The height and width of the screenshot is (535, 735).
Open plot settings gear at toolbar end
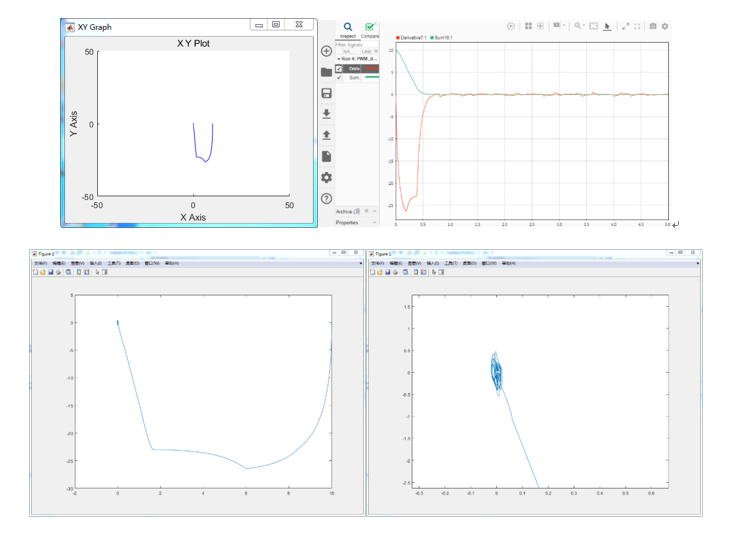(x=665, y=26)
